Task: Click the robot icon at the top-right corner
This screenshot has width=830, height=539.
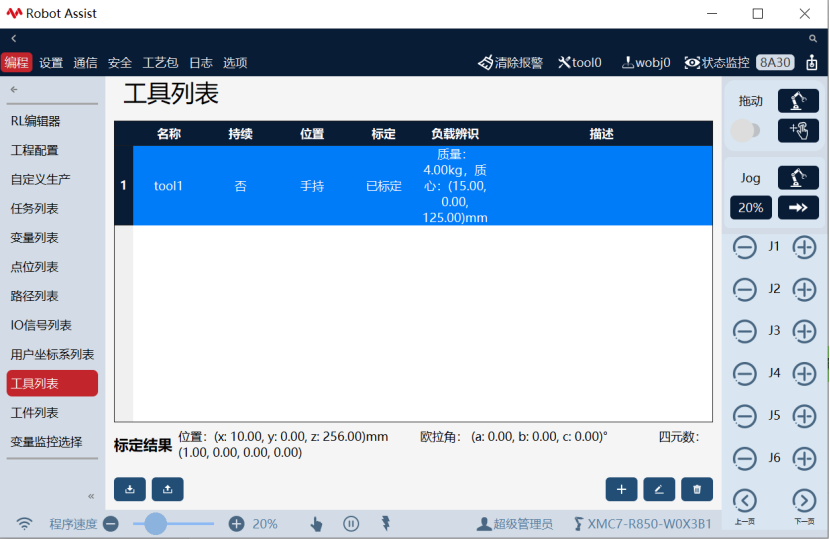Action: click(811, 62)
